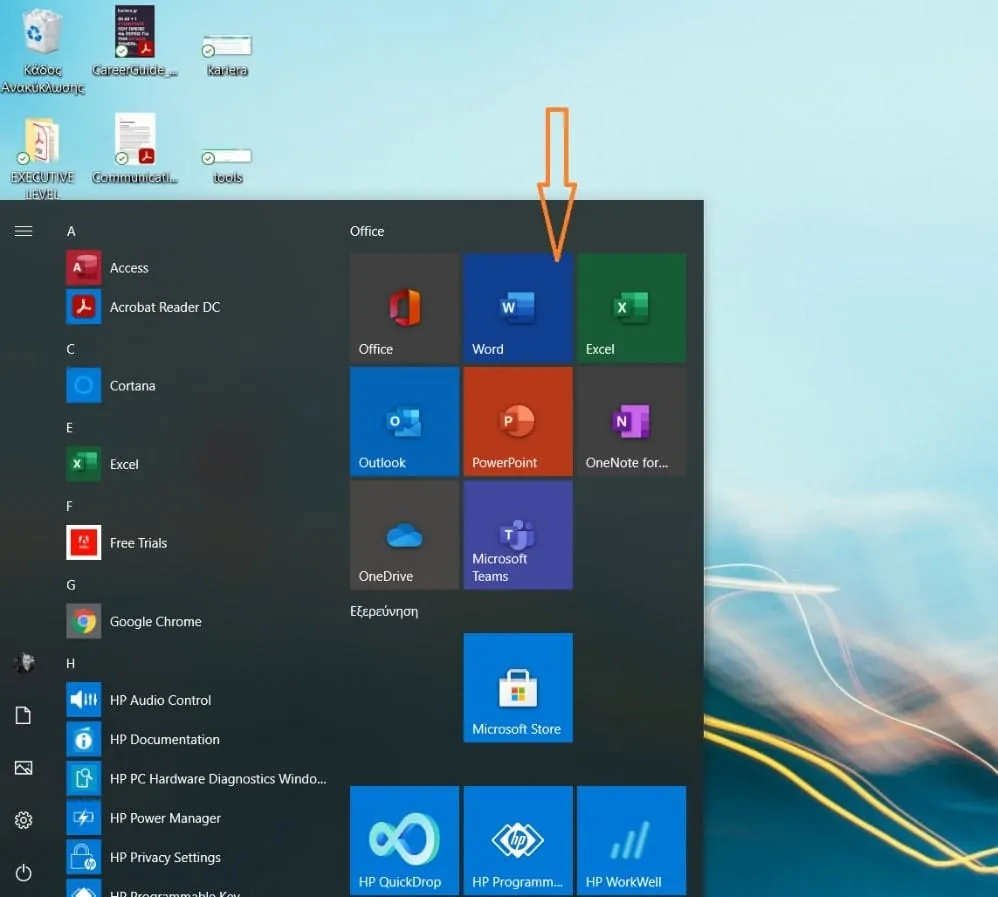Open Documents from Start sidebar
This screenshot has height=897, width=998.
24,715
